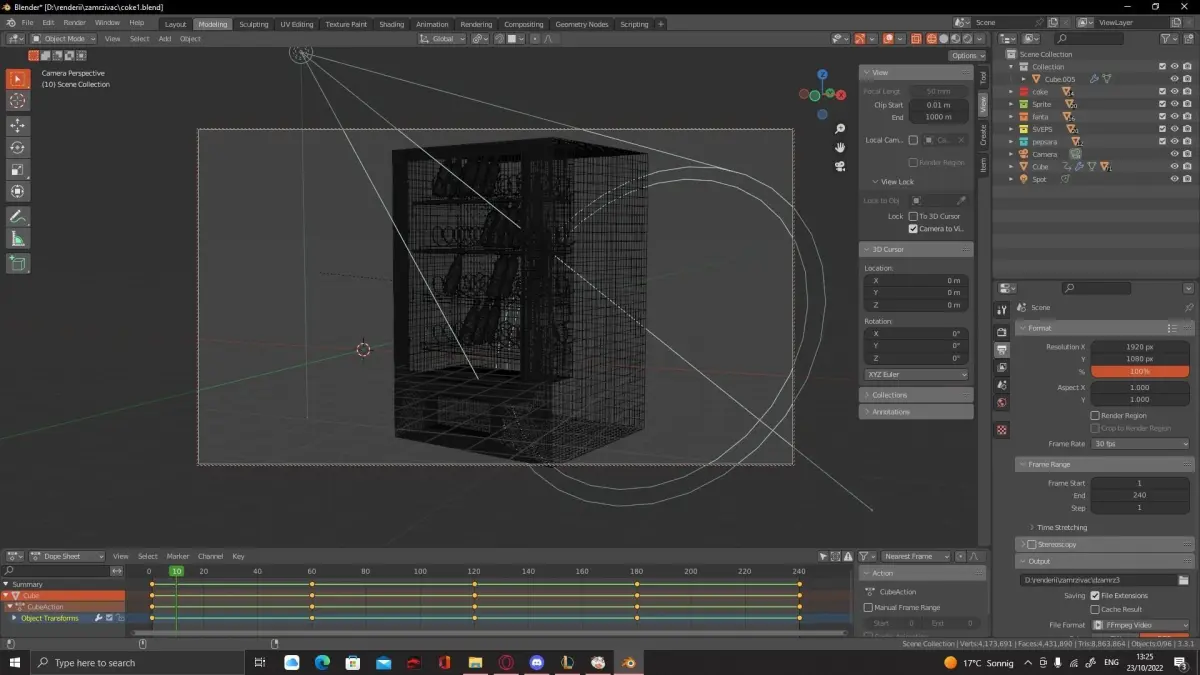Click the pan view hand icon
The image size is (1200, 675).
click(840, 147)
